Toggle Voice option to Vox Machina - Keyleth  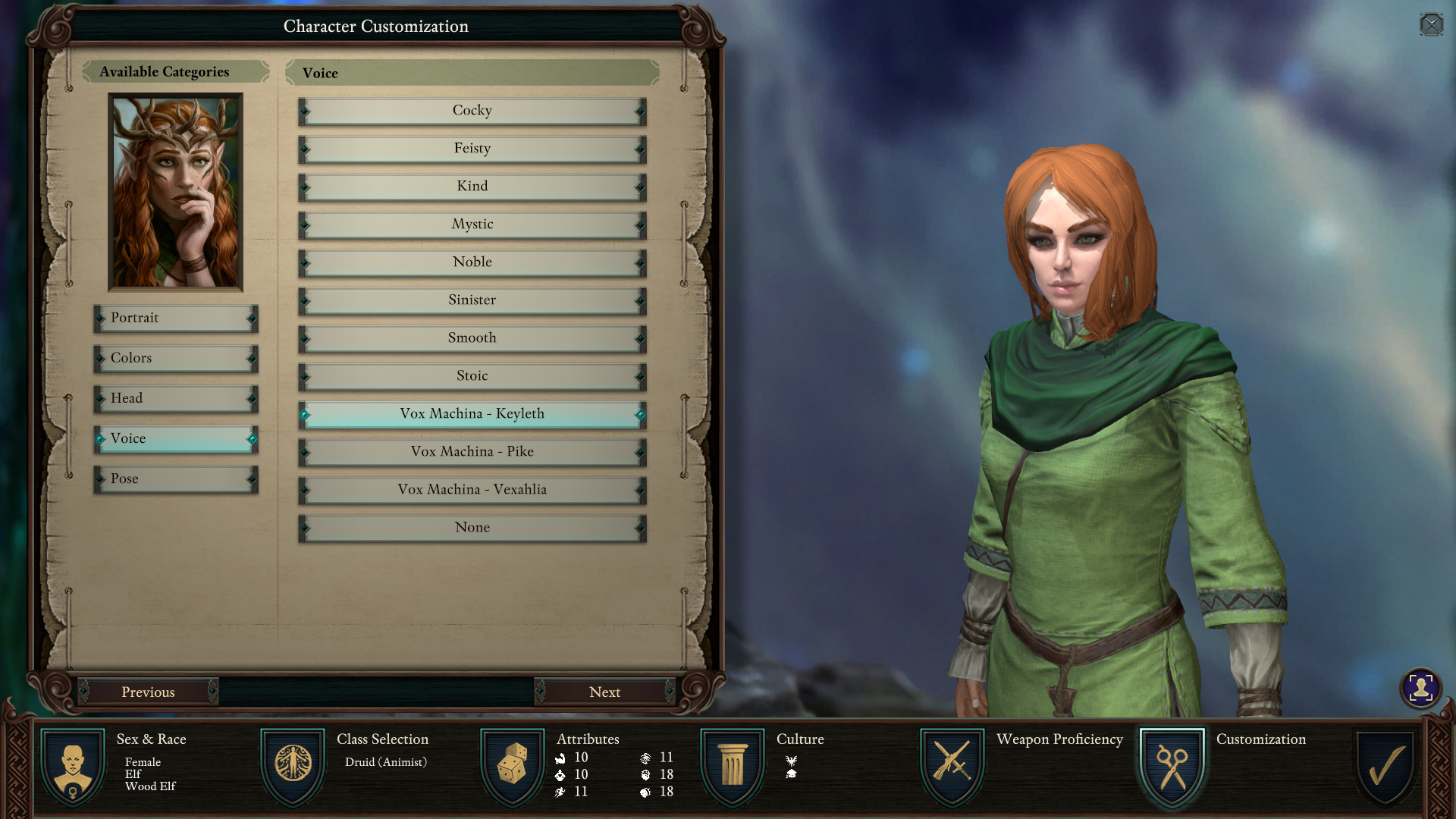(471, 412)
